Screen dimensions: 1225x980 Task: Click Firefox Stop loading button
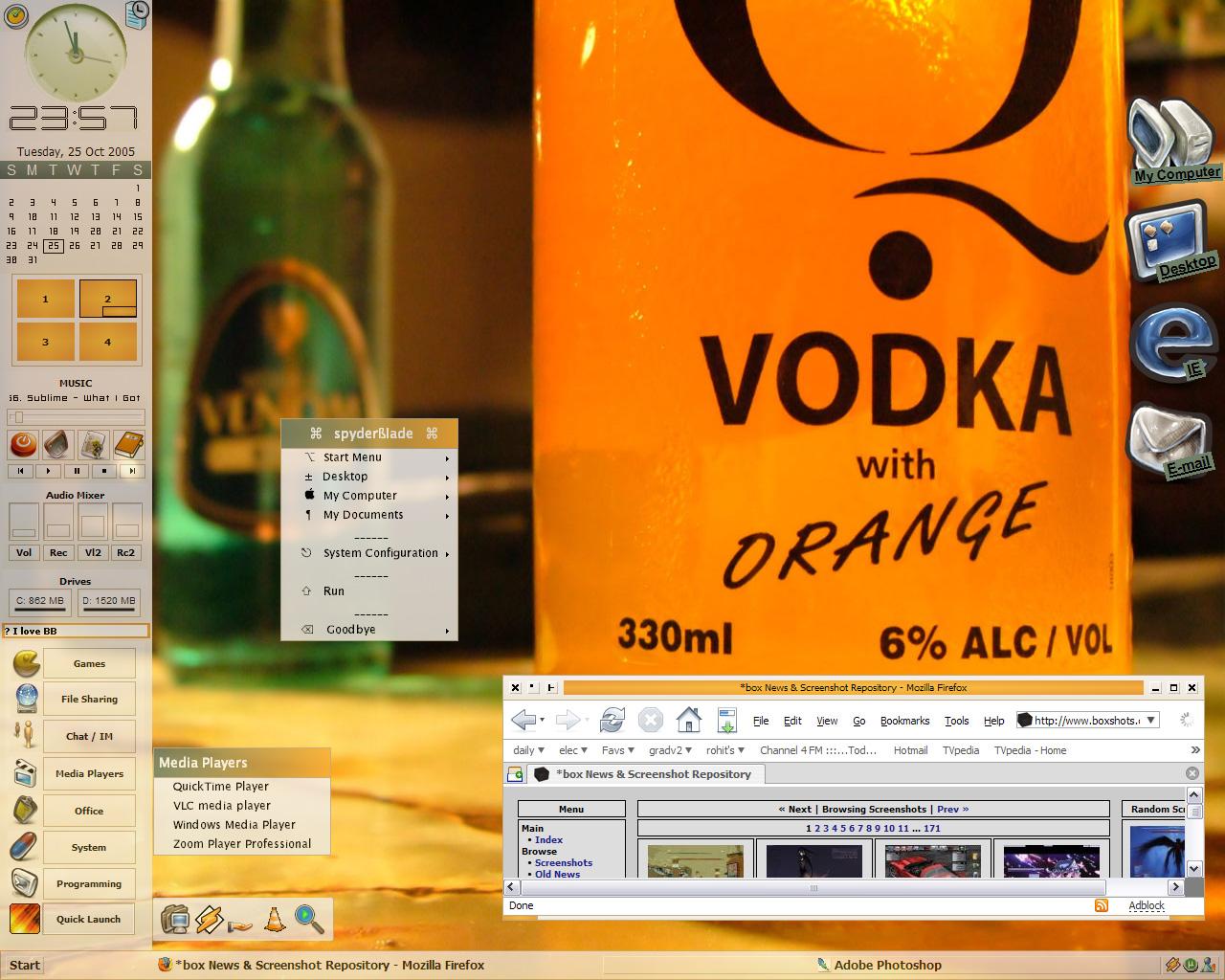[651, 720]
